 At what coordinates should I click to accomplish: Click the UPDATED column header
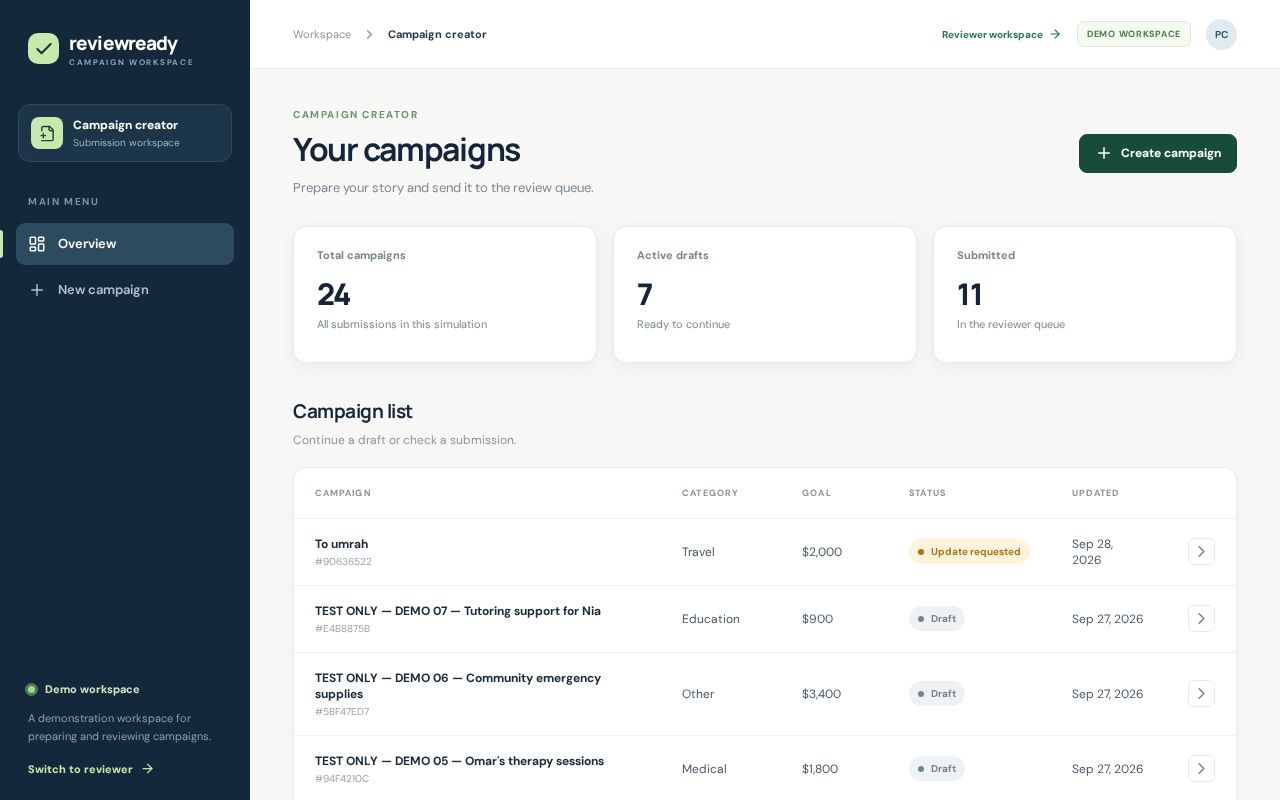pos(1095,493)
